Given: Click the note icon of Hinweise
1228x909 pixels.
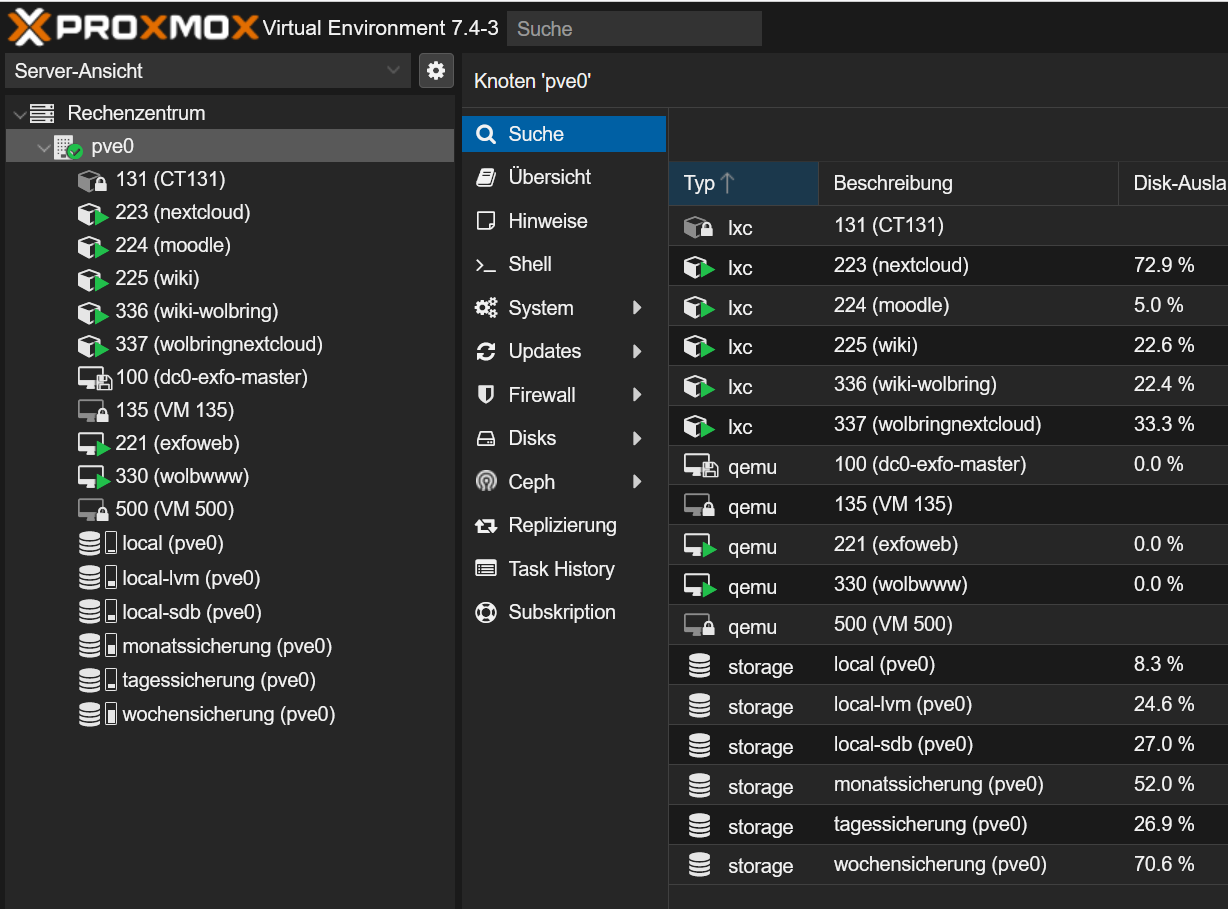Looking at the screenshot, I should [x=486, y=221].
